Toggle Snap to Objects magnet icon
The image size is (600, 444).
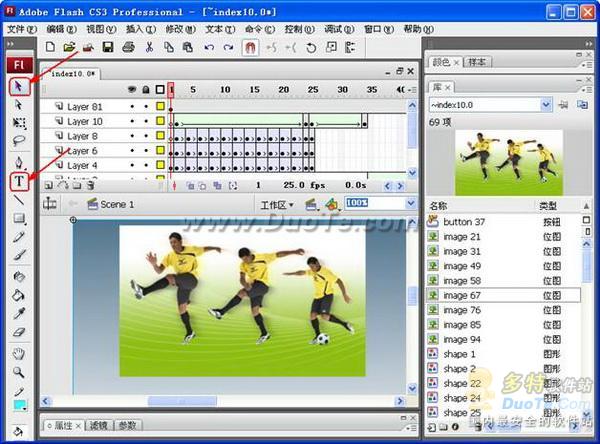250,48
